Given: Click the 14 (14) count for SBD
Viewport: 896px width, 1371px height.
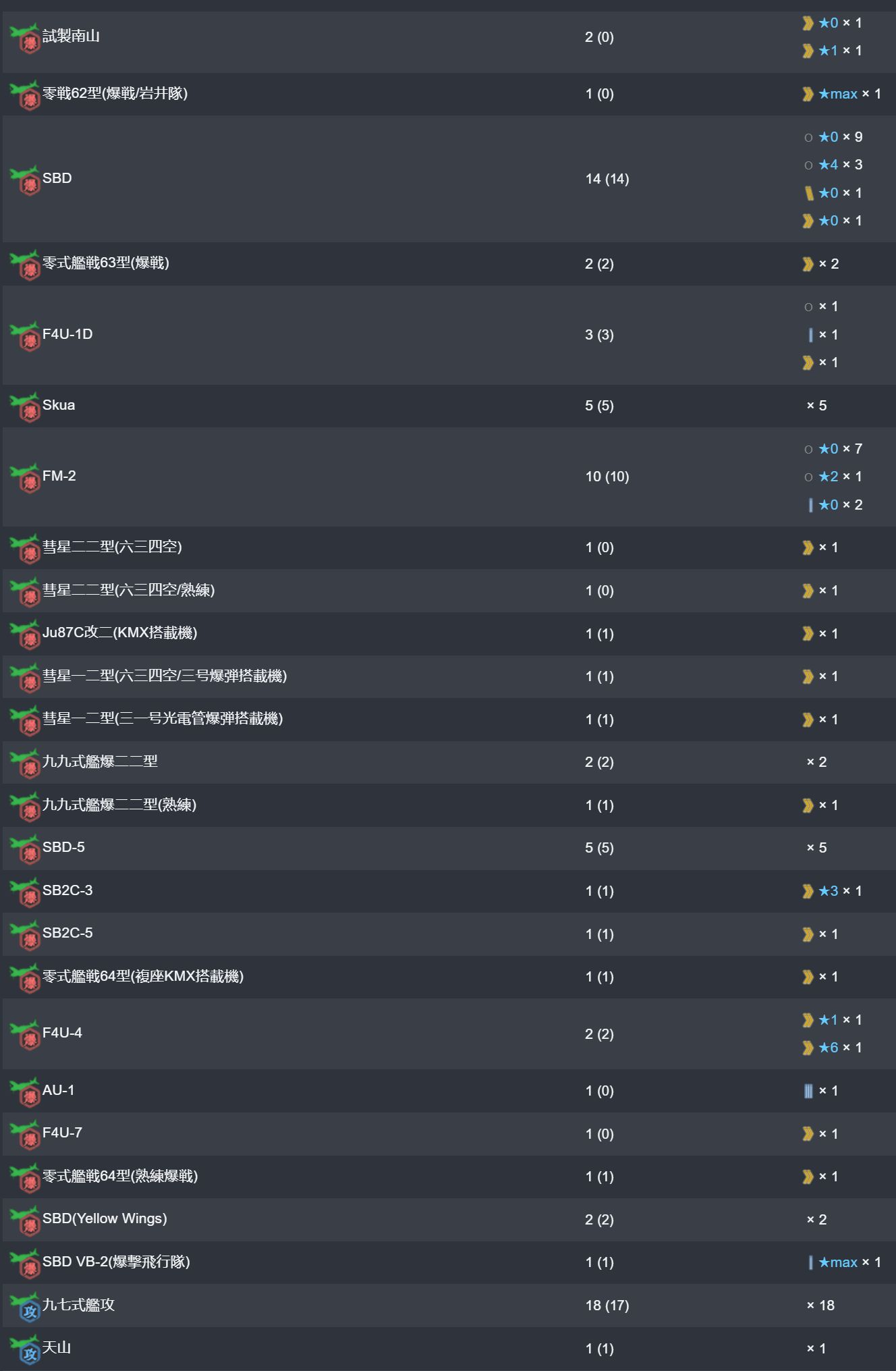Looking at the screenshot, I should tap(607, 179).
